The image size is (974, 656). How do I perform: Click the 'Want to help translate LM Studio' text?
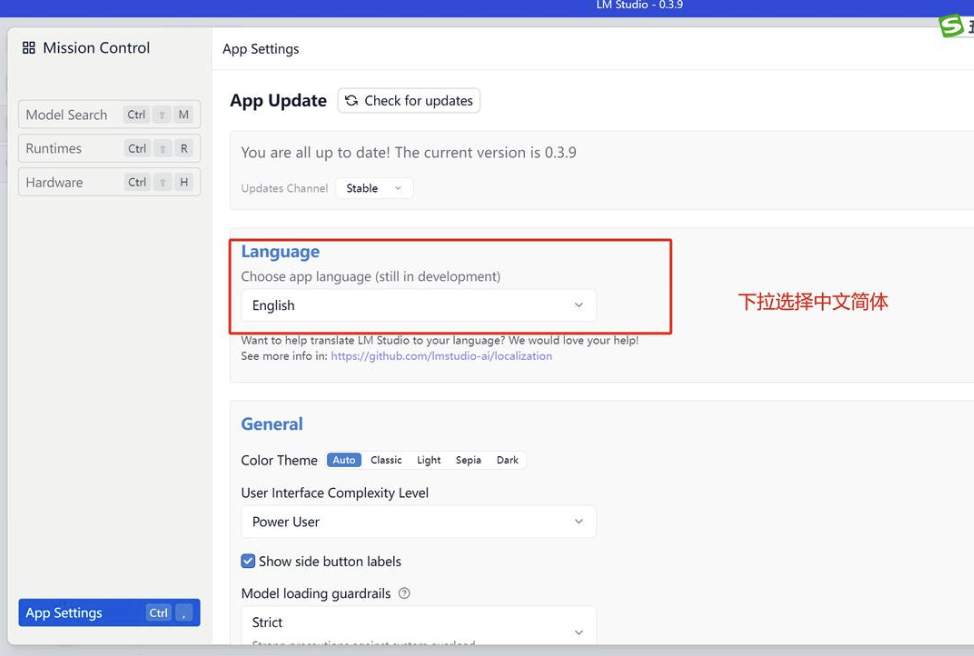click(x=440, y=340)
